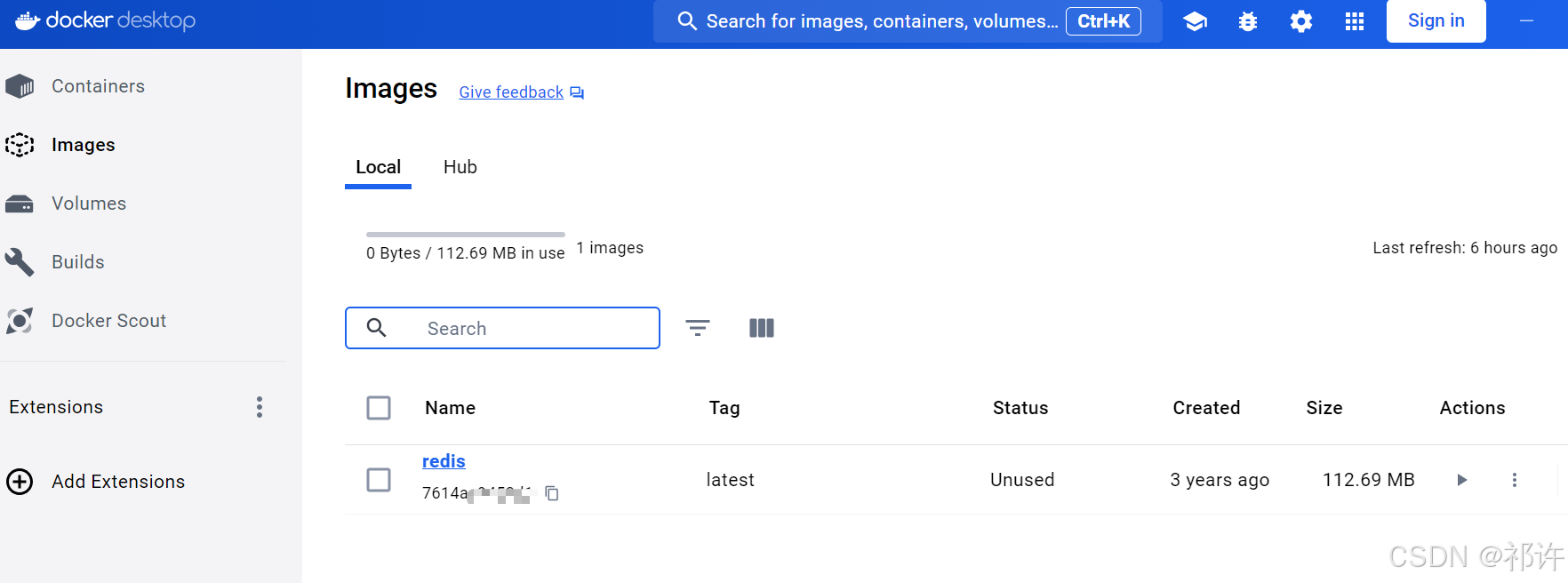
Task: Open the Troubleshoot bug icon
Action: point(1248,21)
